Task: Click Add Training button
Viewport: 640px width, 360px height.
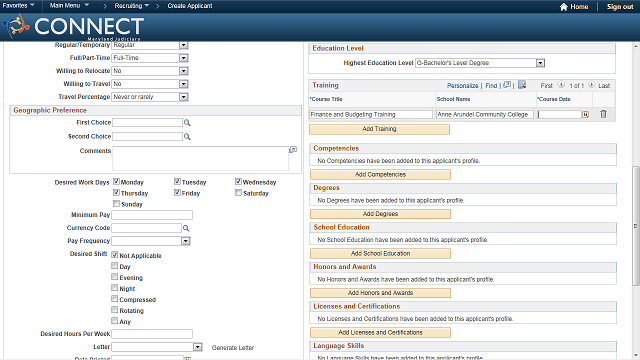Action: click(x=380, y=129)
